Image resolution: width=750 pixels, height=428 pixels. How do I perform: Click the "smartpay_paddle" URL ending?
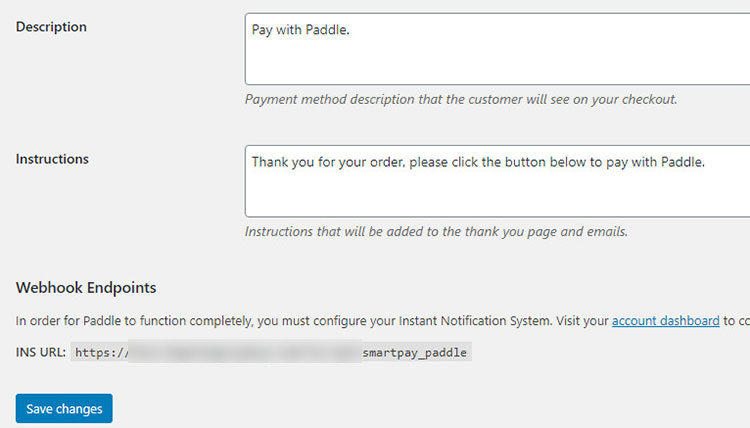click(414, 352)
